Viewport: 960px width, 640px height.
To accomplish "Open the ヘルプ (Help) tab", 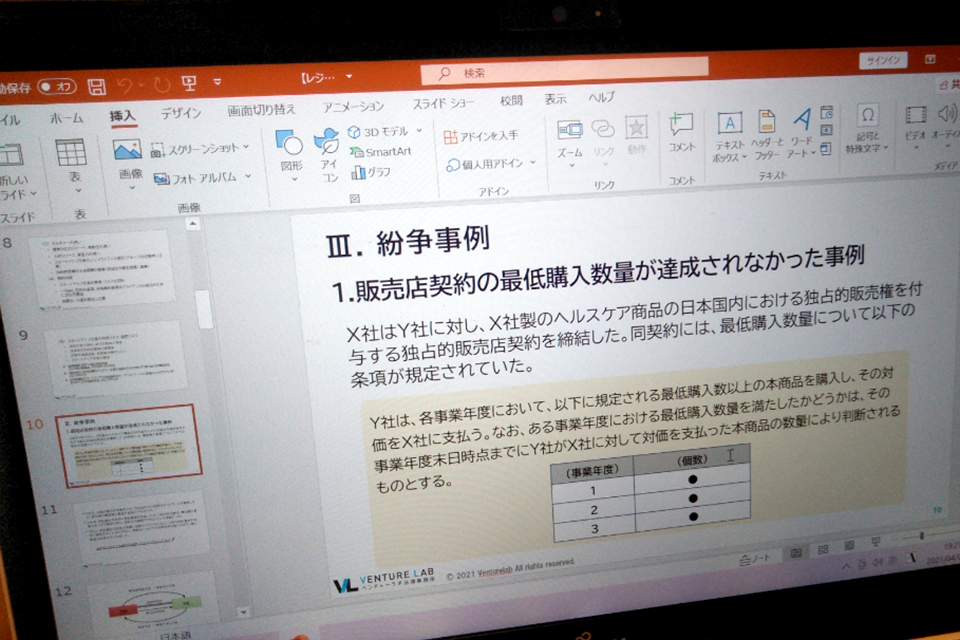I will point(601,97).
